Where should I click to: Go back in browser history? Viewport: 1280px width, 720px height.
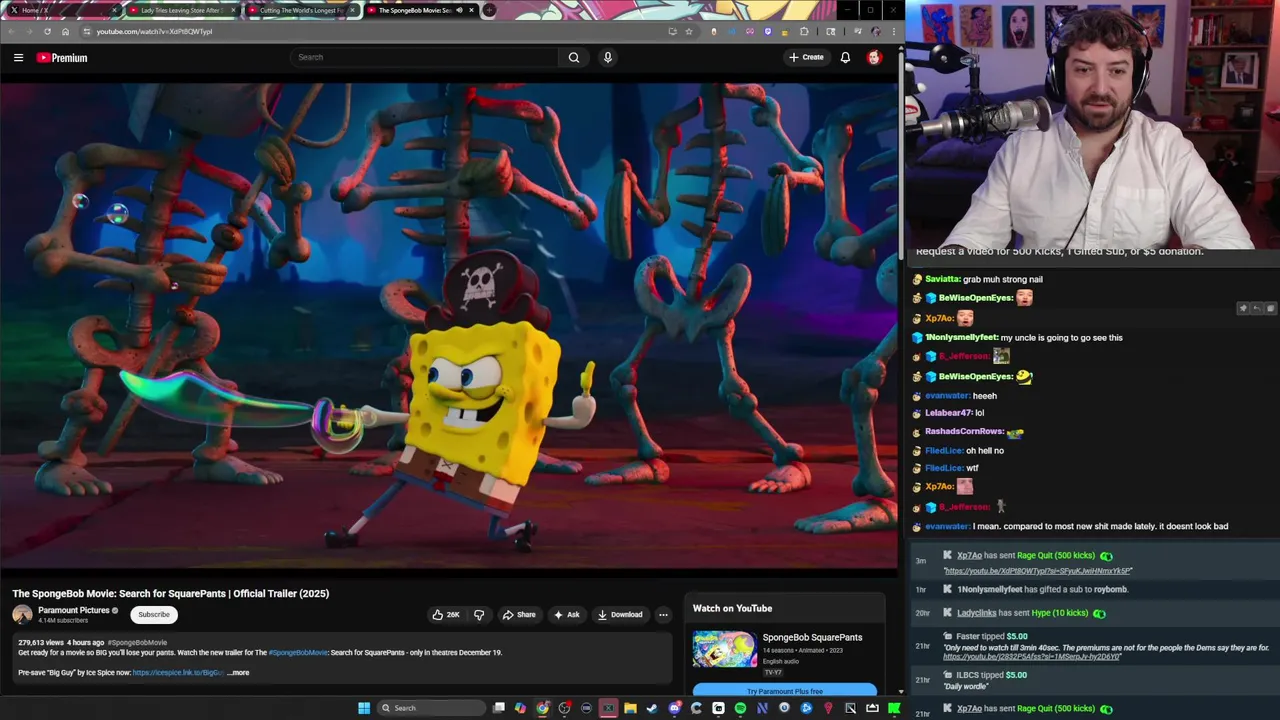point(11,31)
